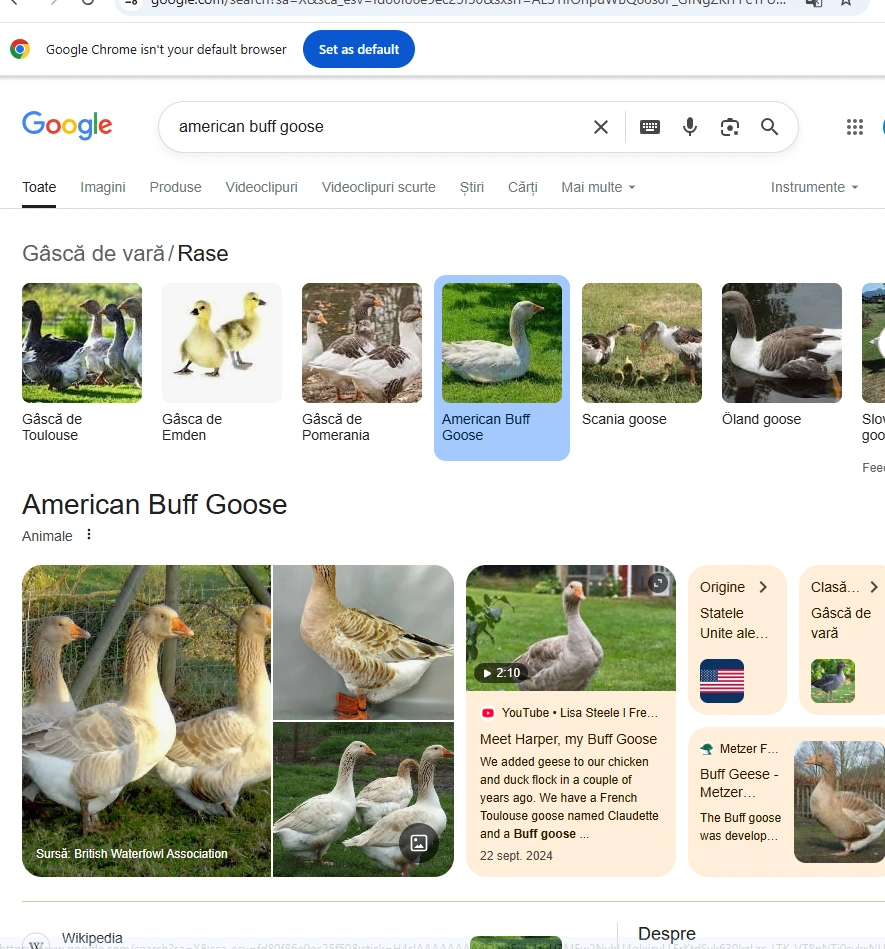Start voice search with the microphone icon
Image resolution: width=885 pixels, height=949 pixels.
[x=690, y=127]
